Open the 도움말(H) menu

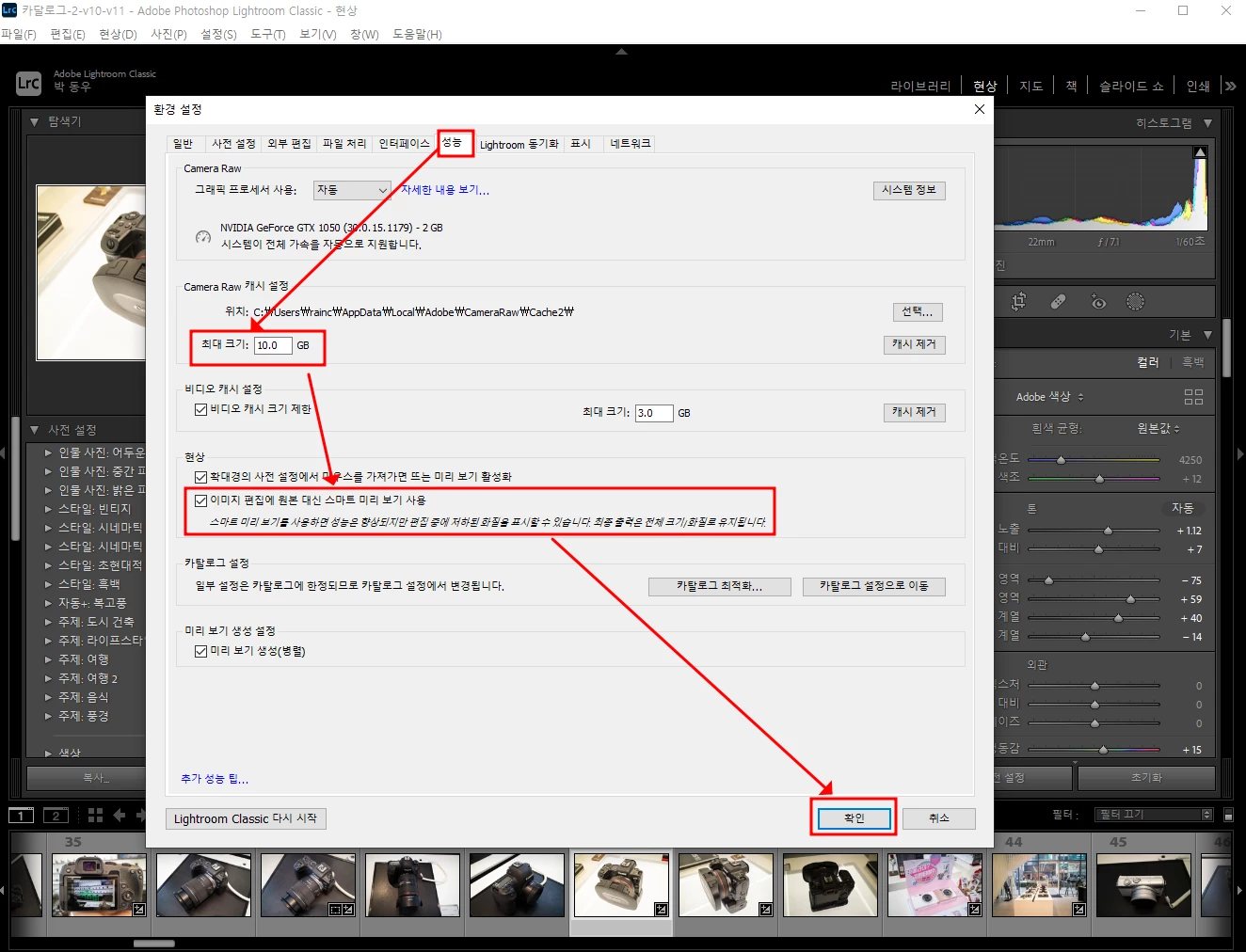click(x=417, y=34)
